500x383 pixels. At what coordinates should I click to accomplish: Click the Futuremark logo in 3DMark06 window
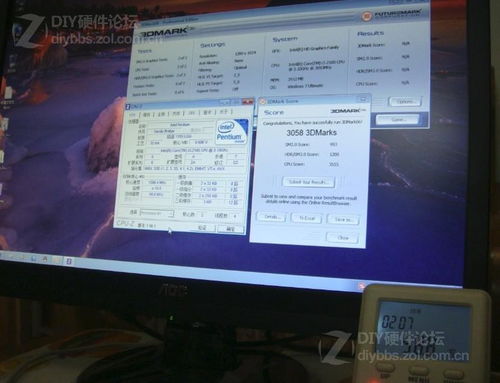tap(392, 14)
